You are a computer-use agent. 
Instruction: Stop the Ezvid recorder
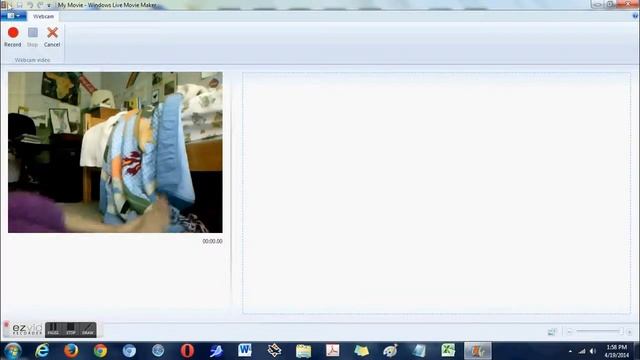click(71, 329)
